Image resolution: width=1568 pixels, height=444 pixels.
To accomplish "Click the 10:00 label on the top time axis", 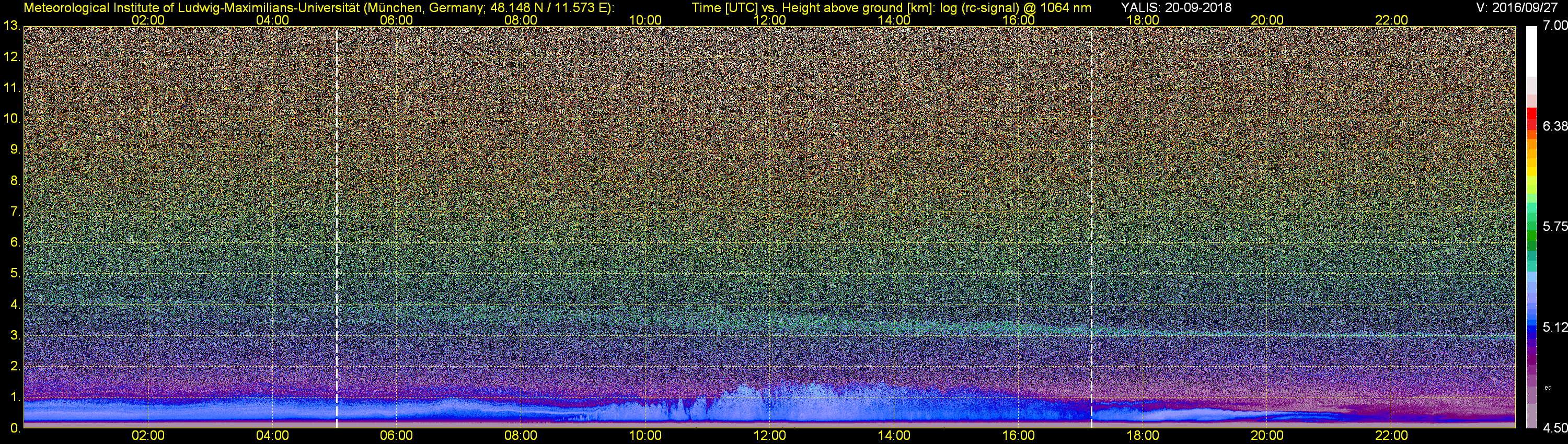I will coord(645,20).
